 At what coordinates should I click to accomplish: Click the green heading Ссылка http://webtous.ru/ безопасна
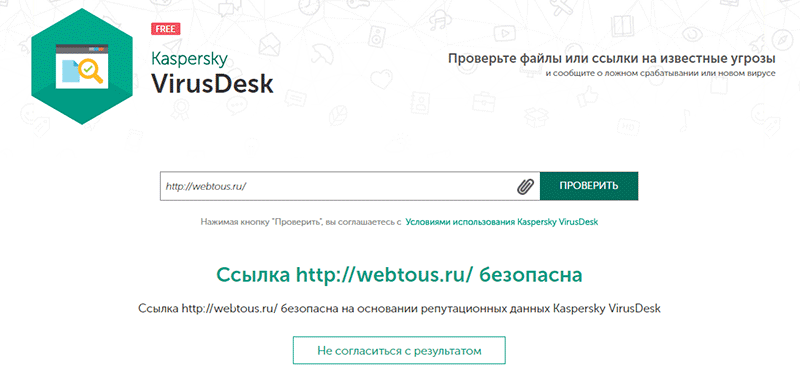pyautogui.click(x=399, y=275)
